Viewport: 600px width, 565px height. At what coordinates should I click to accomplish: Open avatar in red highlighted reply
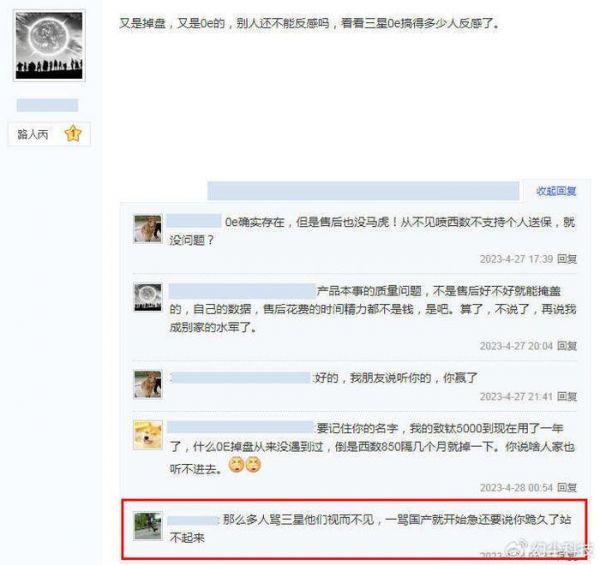[148, 526]
